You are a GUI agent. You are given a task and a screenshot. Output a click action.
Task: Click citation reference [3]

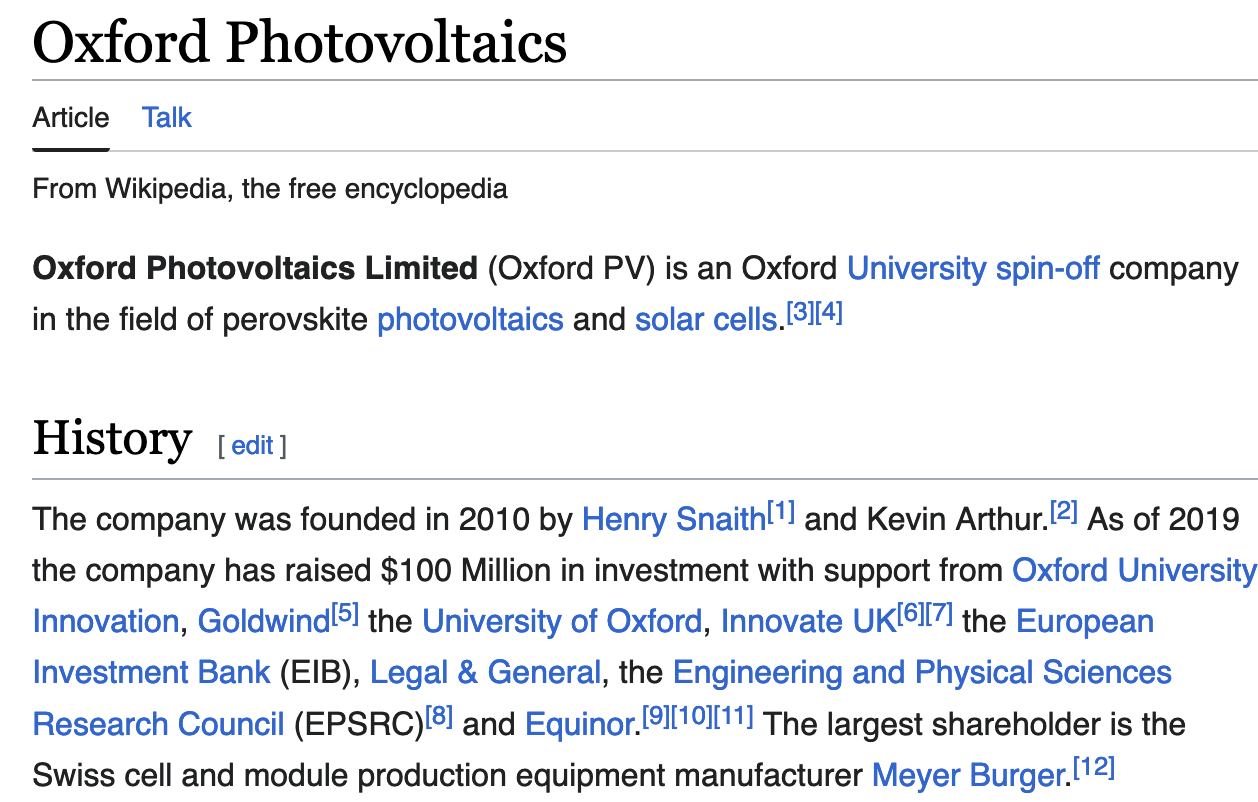pyautogui.click(x=800, y=313)
